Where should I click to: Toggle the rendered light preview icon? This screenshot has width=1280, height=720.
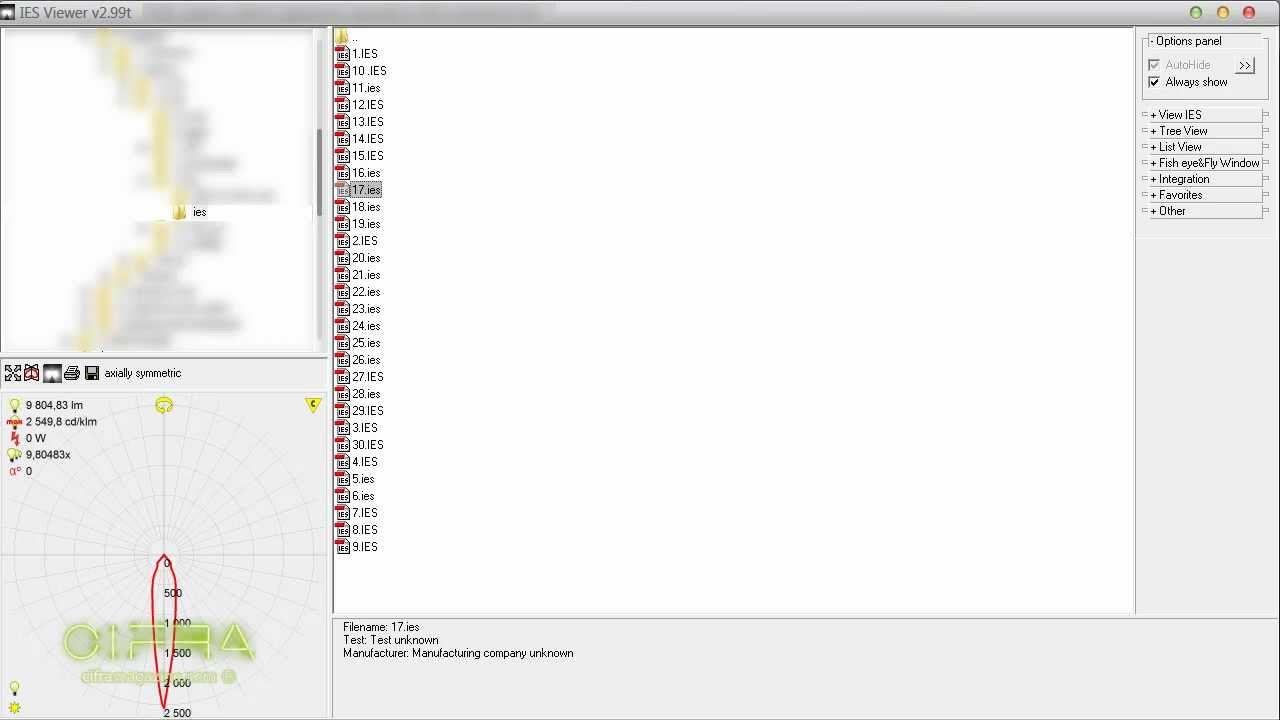coord(52,373)
